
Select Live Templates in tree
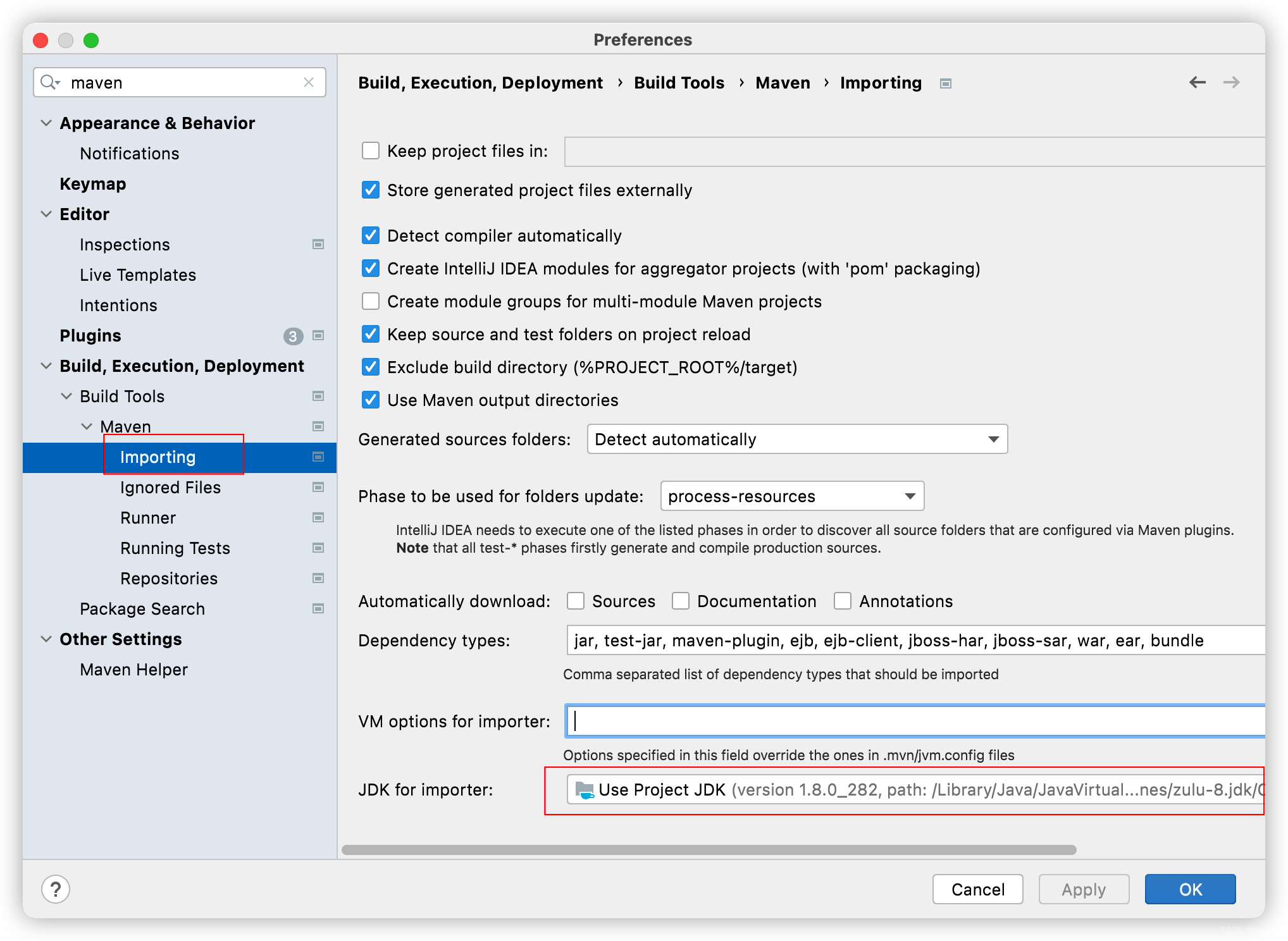tap(138, 274)
